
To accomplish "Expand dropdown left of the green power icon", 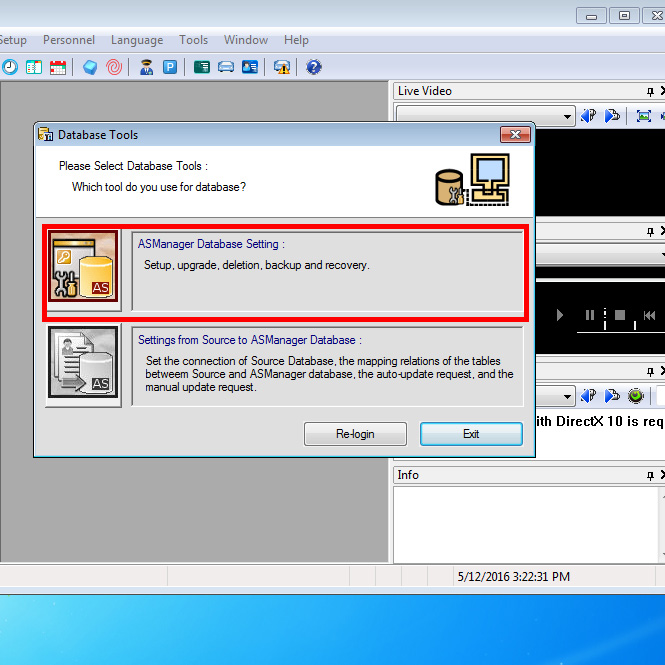I will [567, 397].
